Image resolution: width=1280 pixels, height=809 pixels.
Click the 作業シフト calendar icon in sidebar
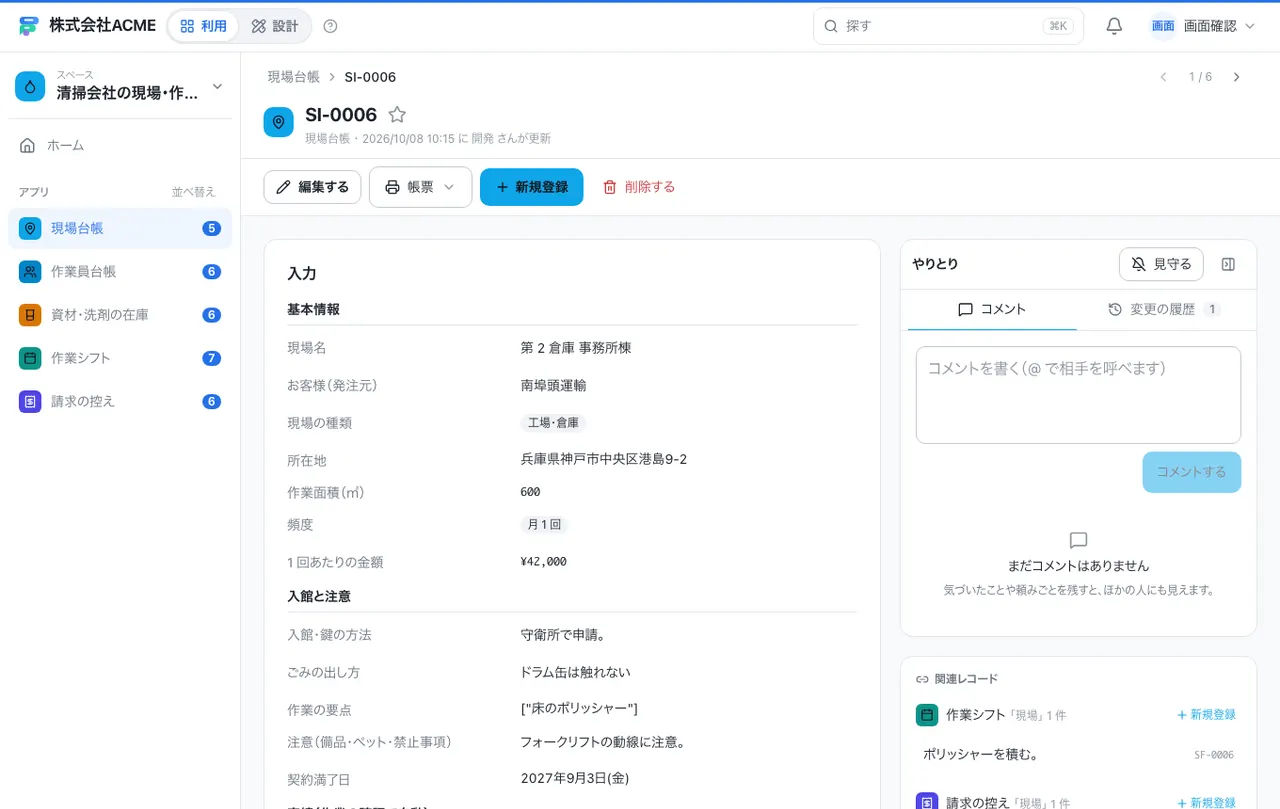point(30,358)
